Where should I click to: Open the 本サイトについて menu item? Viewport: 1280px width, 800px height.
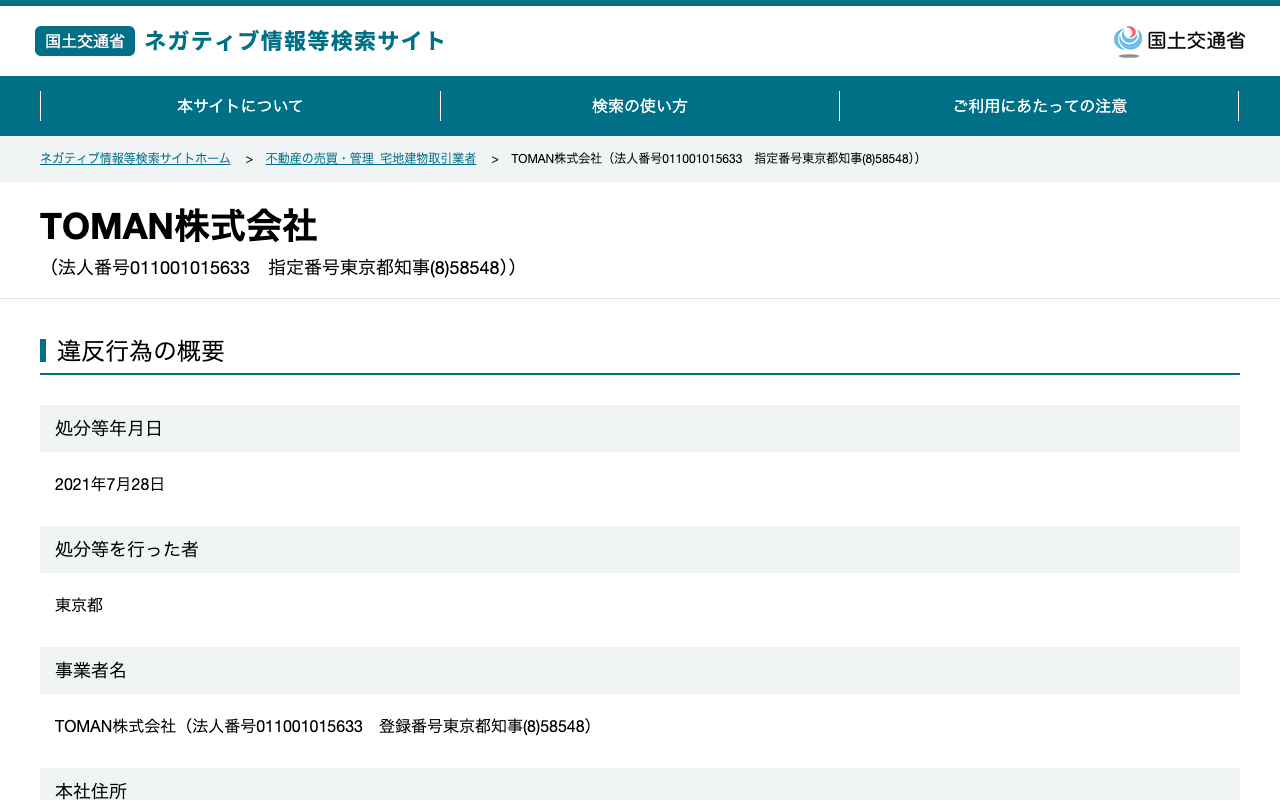[240, 106]
